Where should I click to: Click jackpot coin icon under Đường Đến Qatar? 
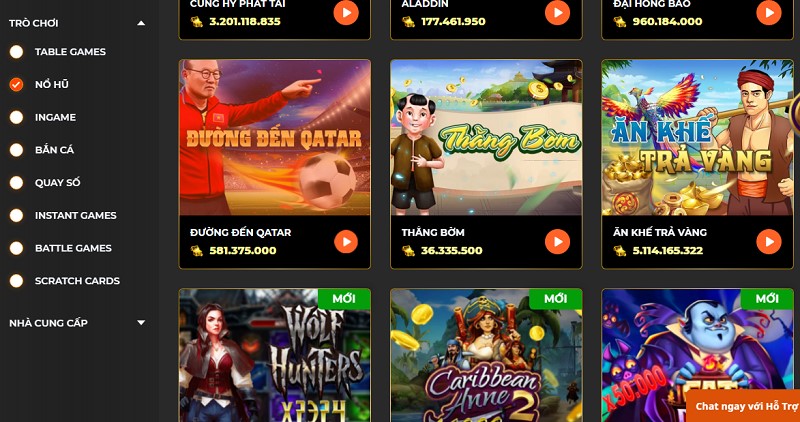pos(196,251)
